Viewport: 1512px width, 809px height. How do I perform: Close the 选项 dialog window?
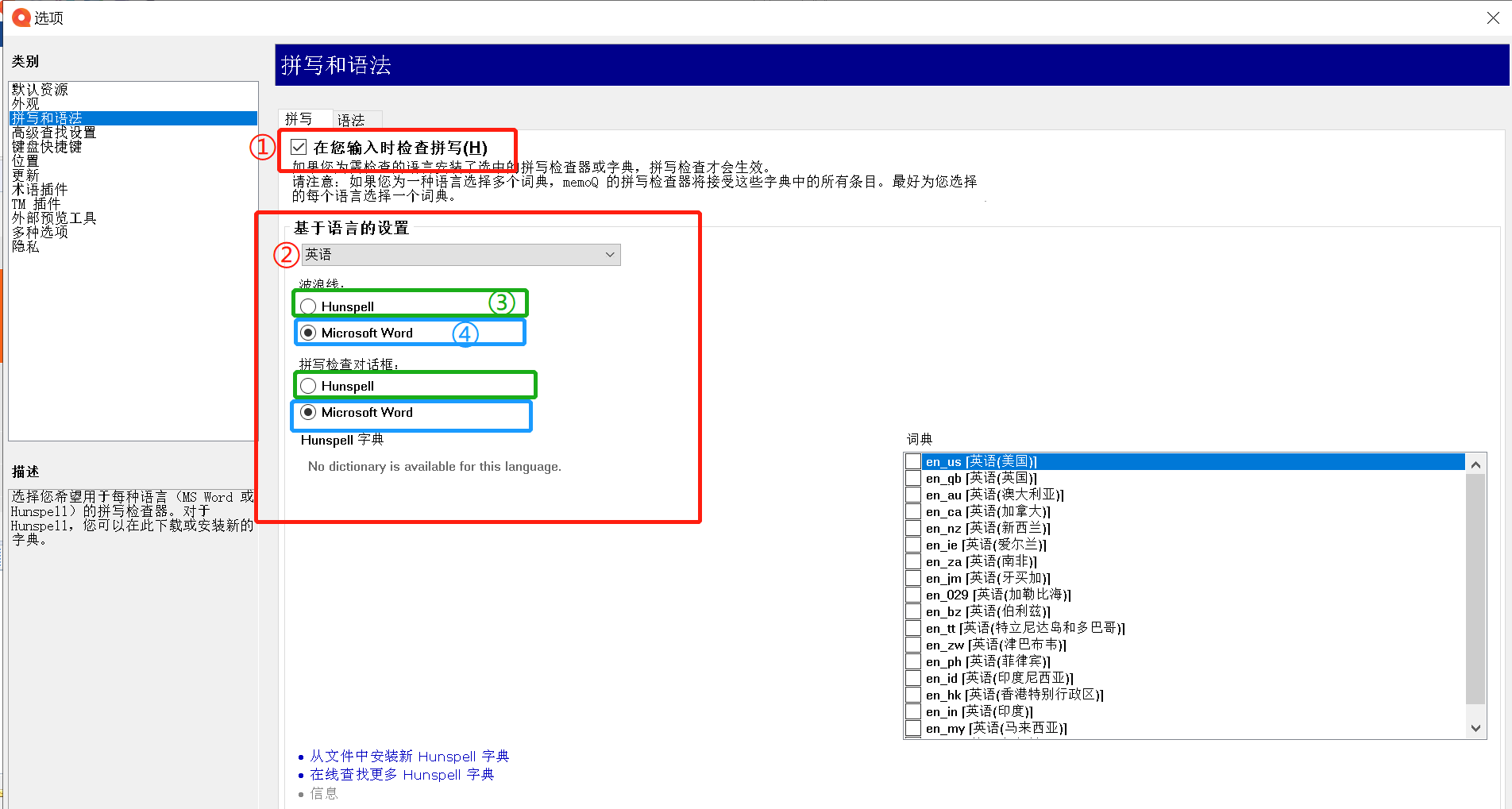(1493, 18)
